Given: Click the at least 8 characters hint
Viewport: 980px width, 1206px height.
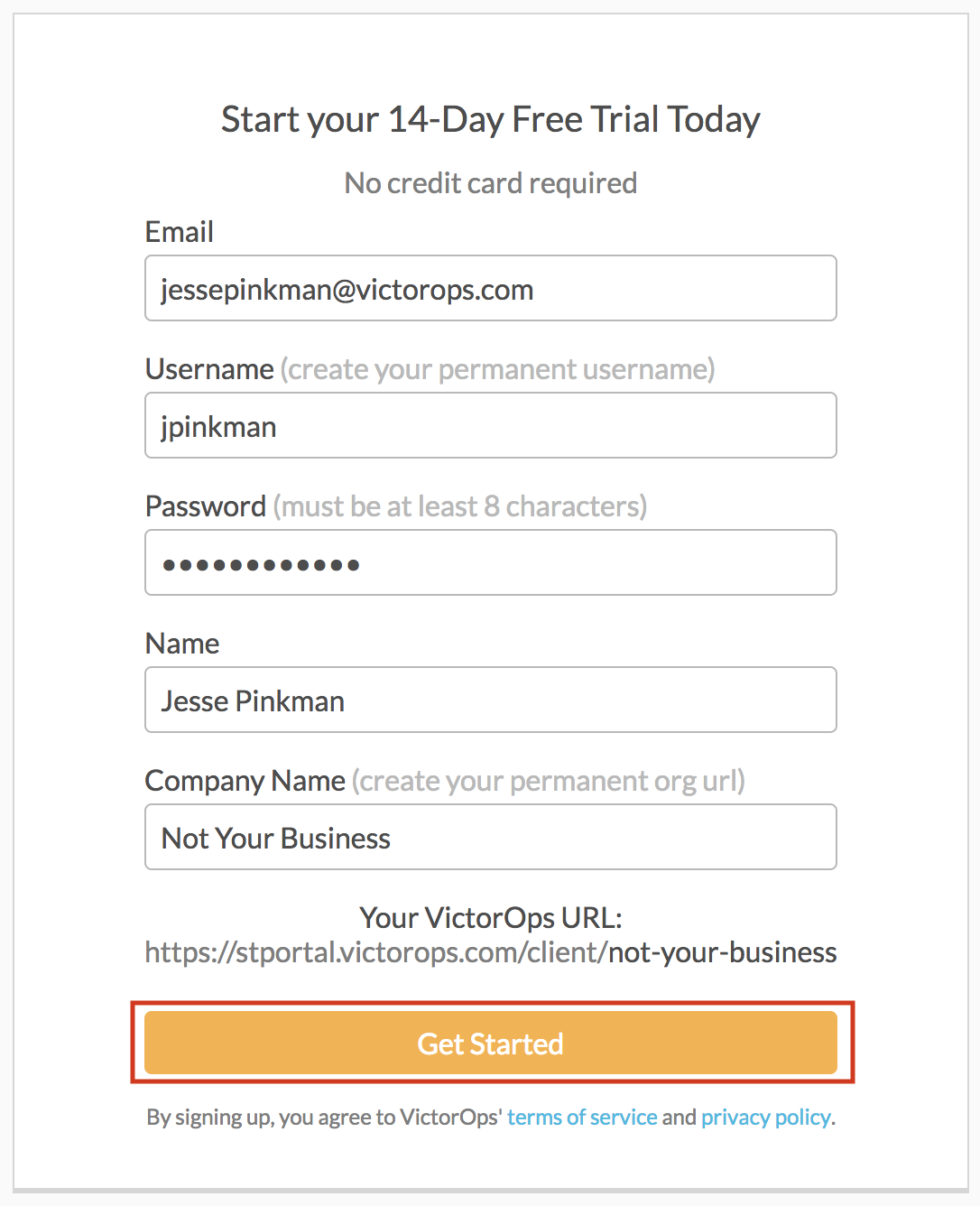Looking at the screenshot, I should pos(460,506).
